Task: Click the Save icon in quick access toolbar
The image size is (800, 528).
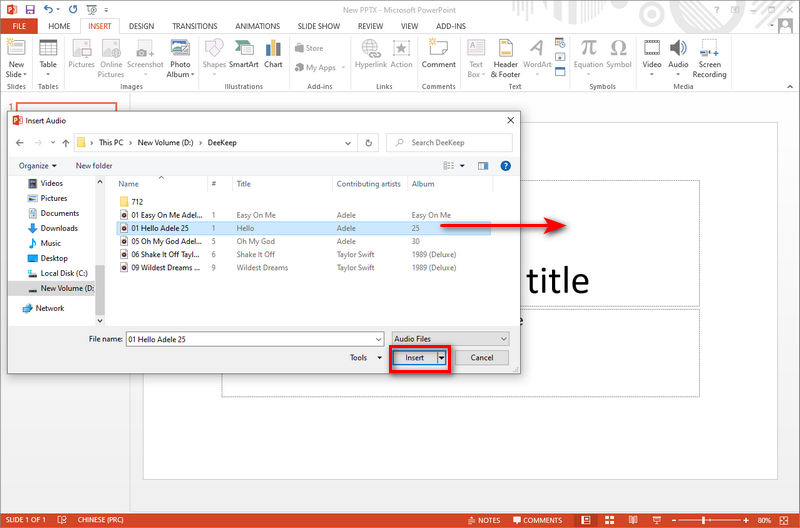Action: point(30,9)
